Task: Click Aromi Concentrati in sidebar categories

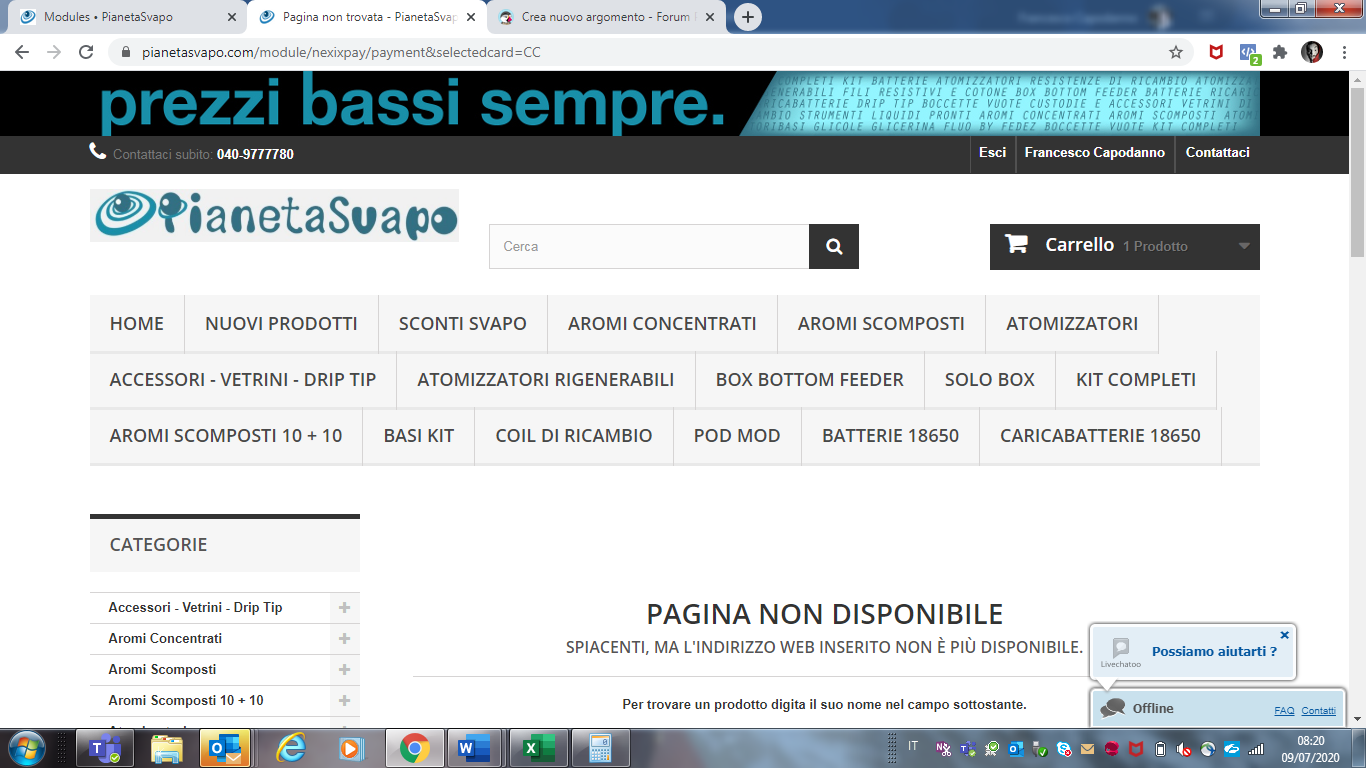Action: coord(165,638)
